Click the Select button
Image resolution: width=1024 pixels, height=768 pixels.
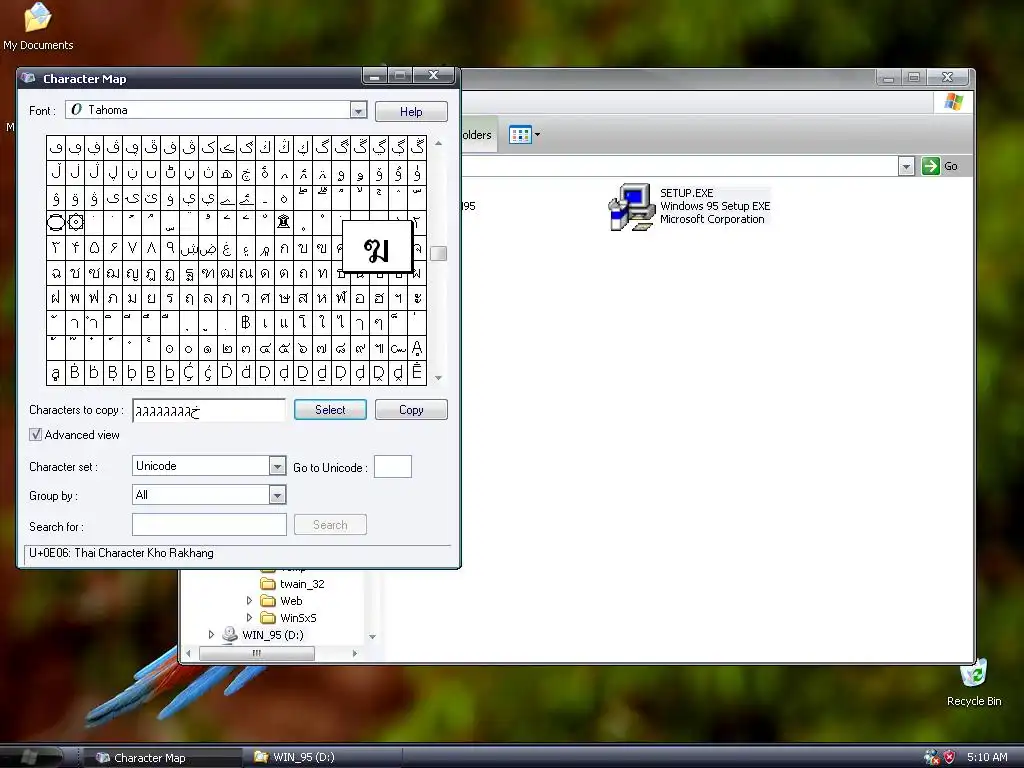coord(330,409)
